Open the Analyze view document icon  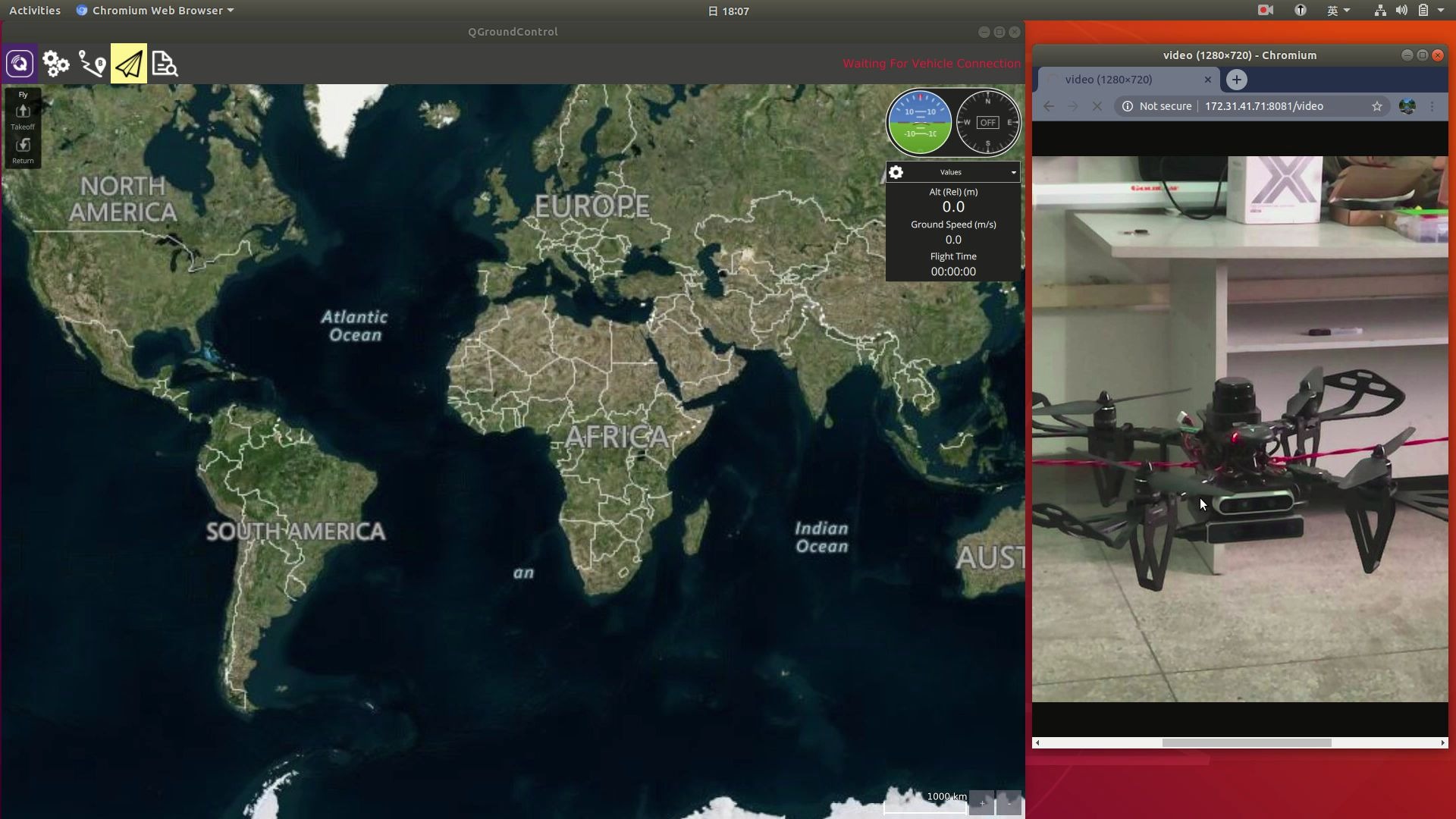tap(165, 64)
